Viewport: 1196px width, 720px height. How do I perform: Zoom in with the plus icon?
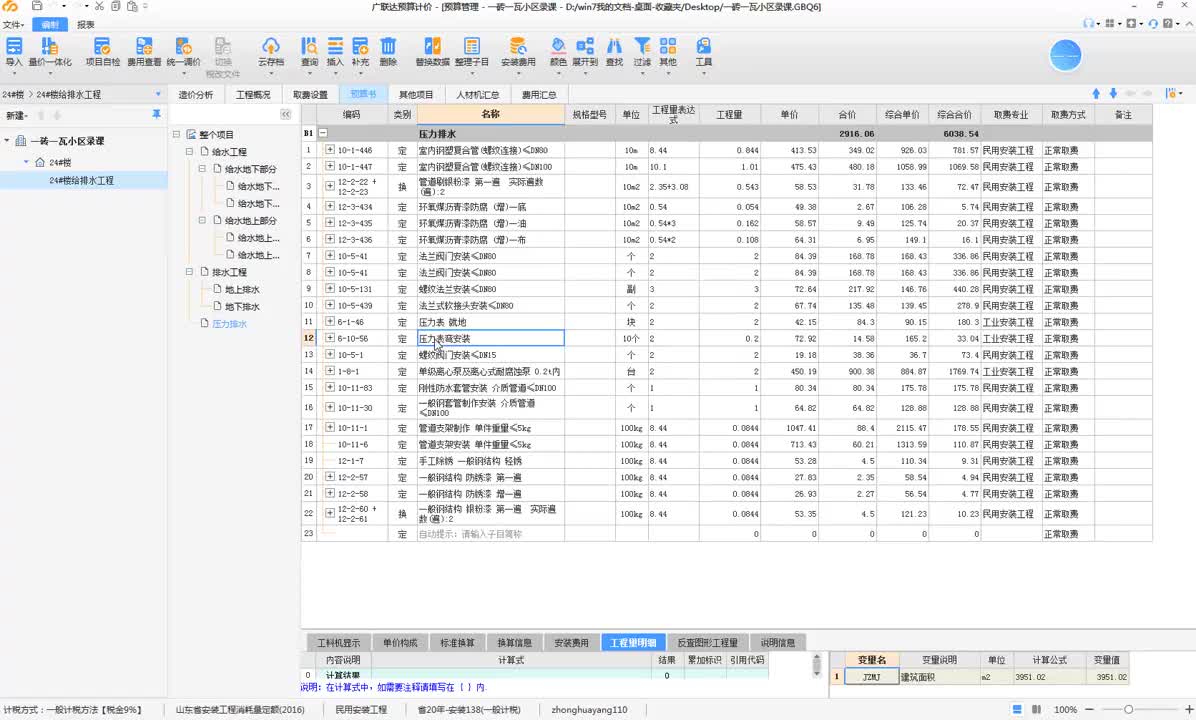pos(1188,709)
